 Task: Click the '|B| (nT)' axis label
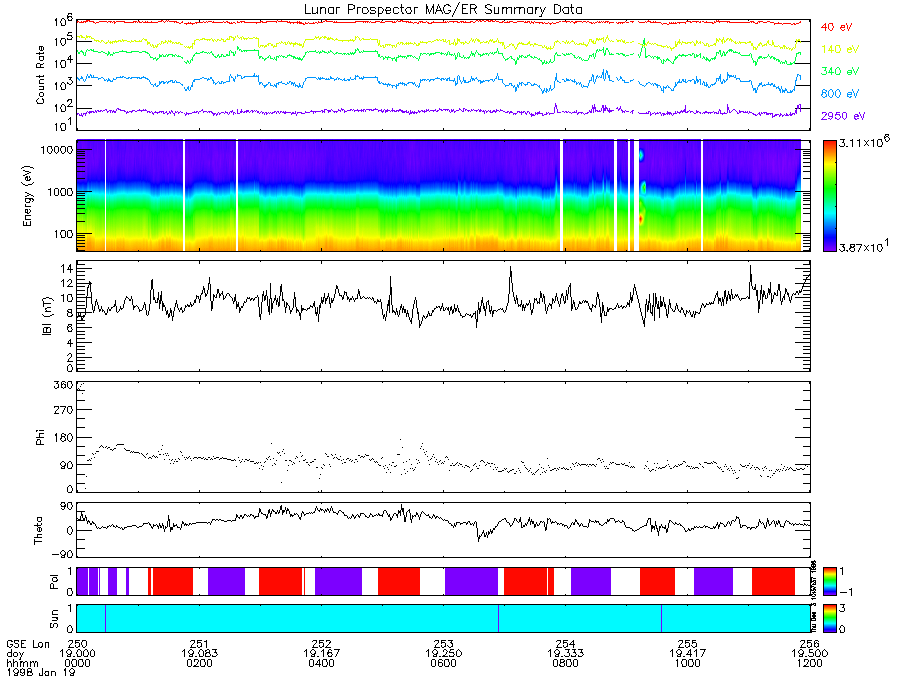click(x=47, y=316)
